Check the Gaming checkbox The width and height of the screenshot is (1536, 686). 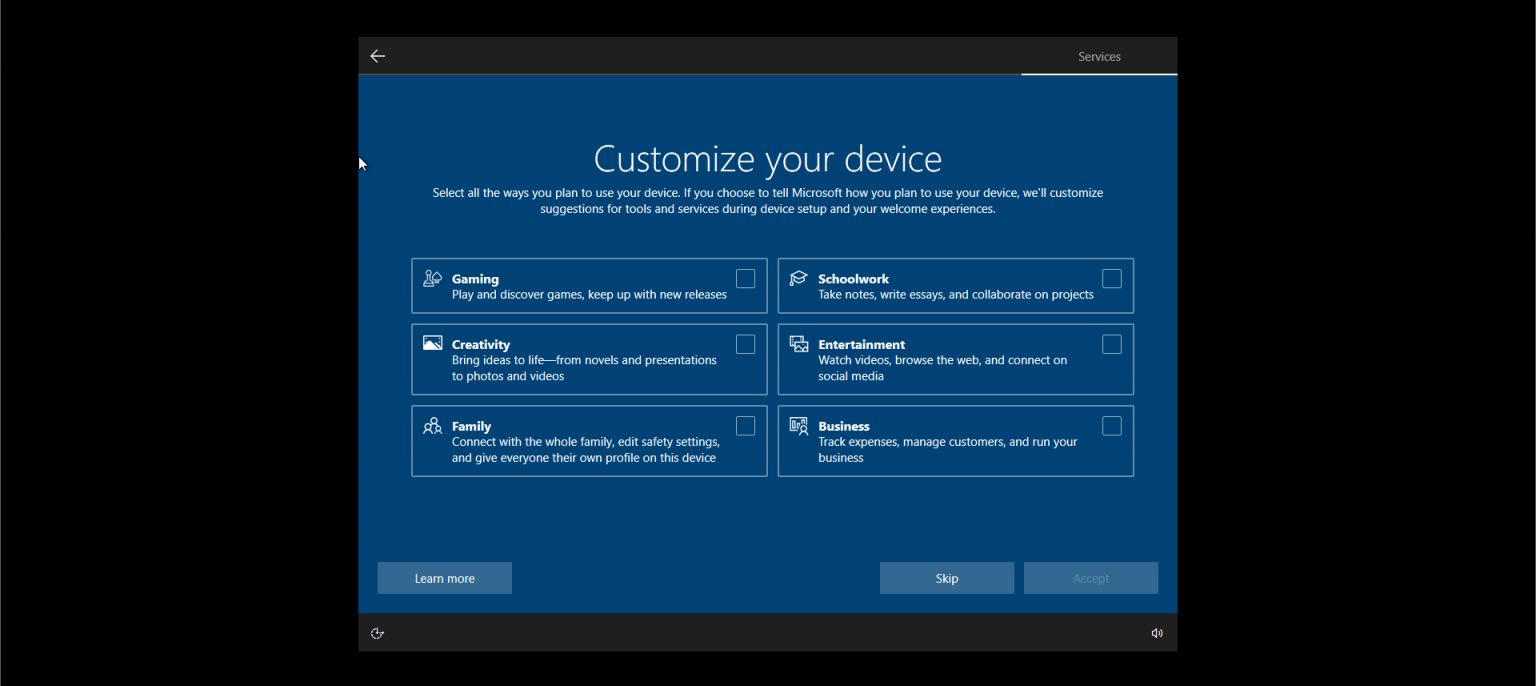pos(745,278)
